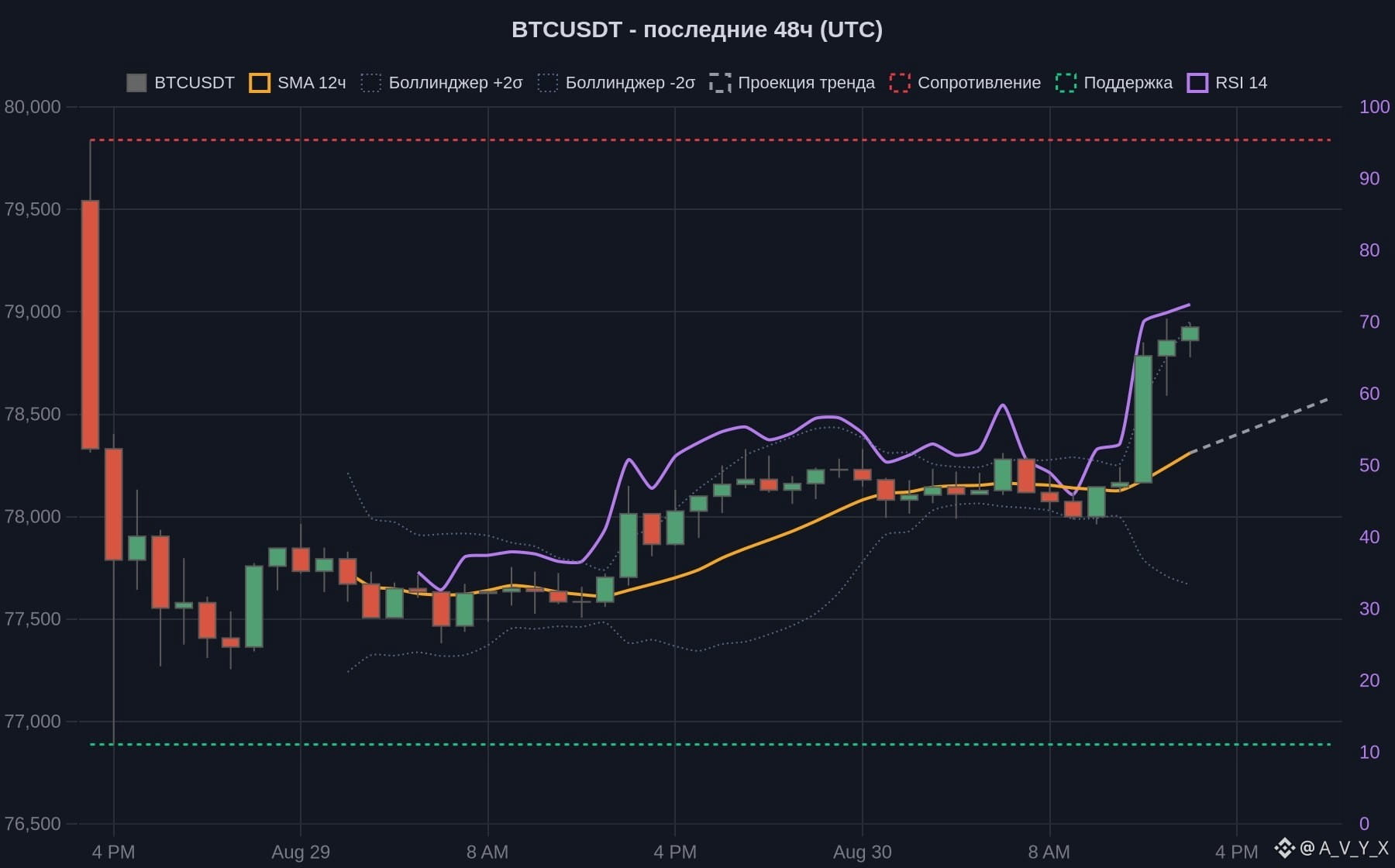The image size is (1395, 868).
Task: Click the @A_V_Y_X author handle
Action: click(1345, 848)
